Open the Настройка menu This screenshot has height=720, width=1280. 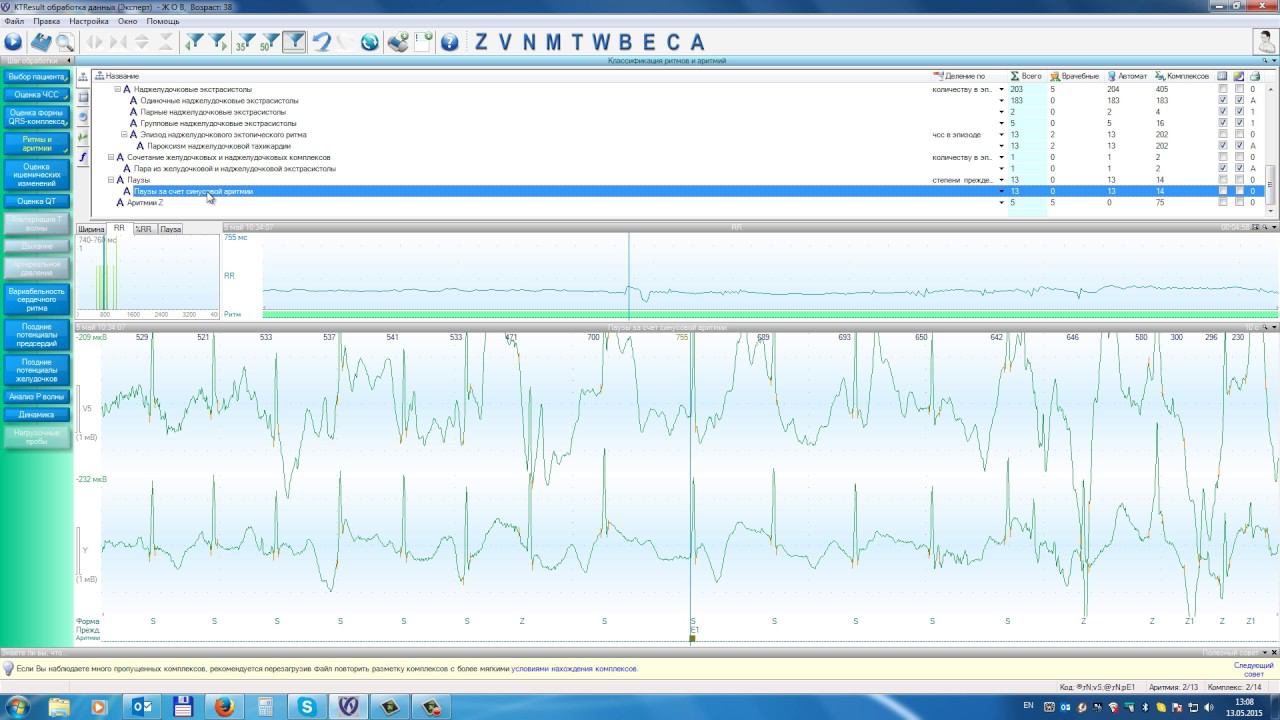[x=89, y=20]
